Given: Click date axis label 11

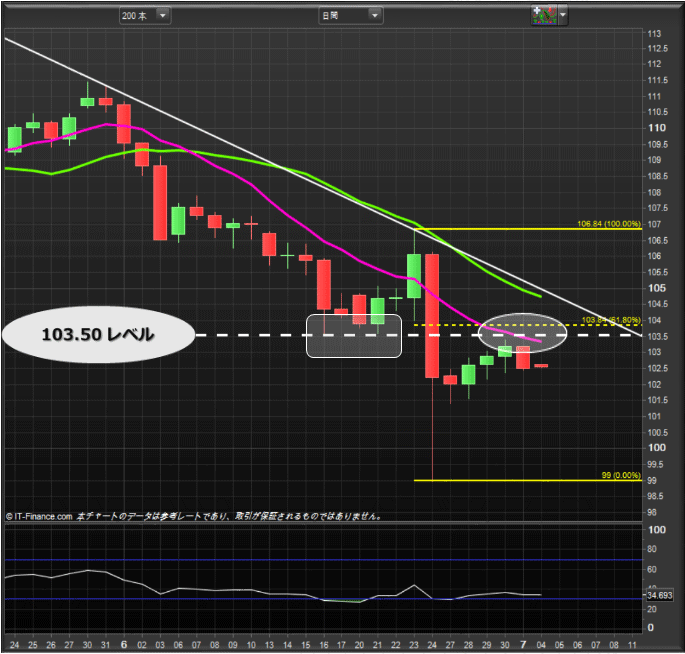Looking at the screenshot, I should point(632,645).
